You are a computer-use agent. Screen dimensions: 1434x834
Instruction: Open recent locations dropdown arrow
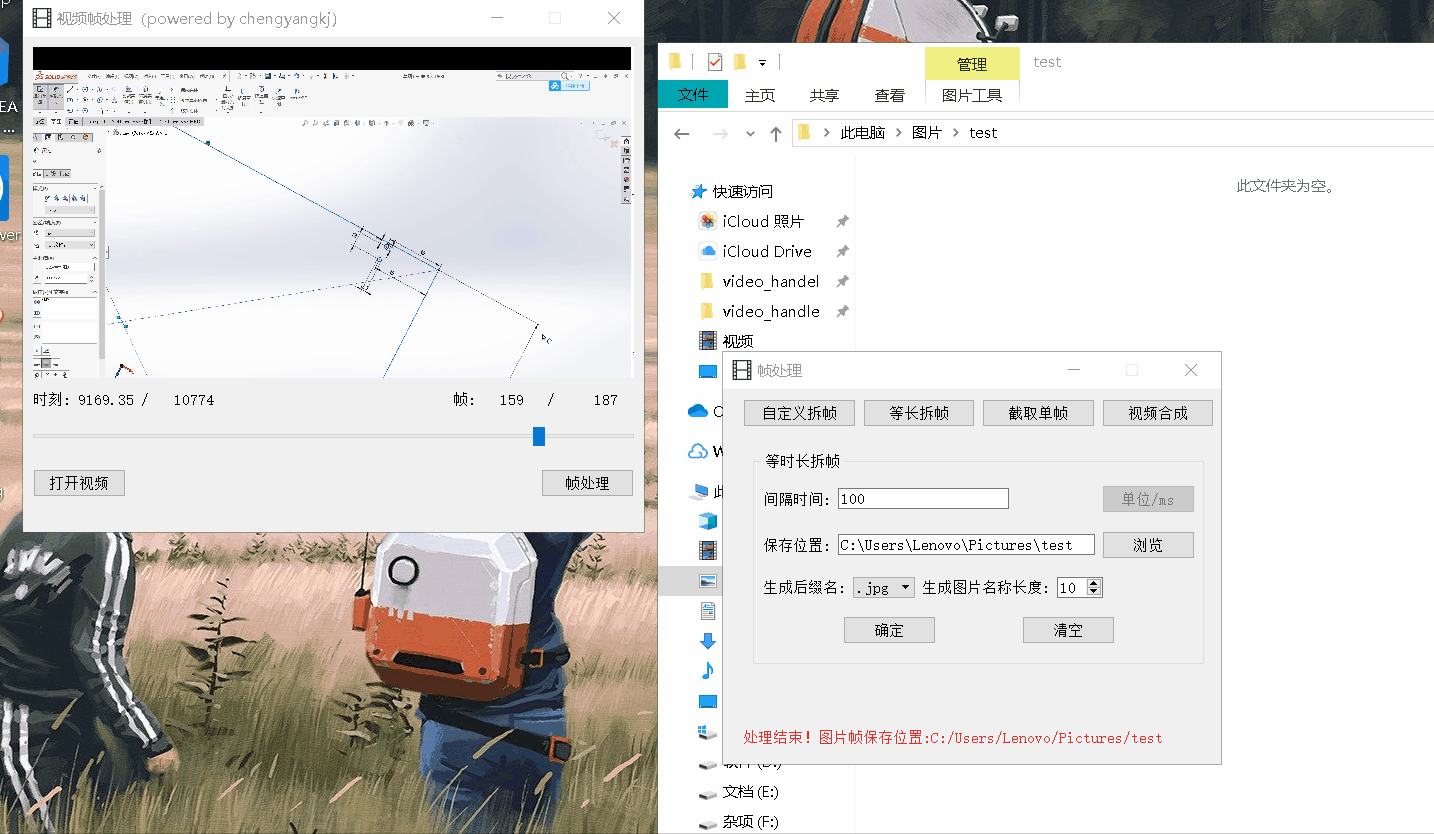[750, 134]
